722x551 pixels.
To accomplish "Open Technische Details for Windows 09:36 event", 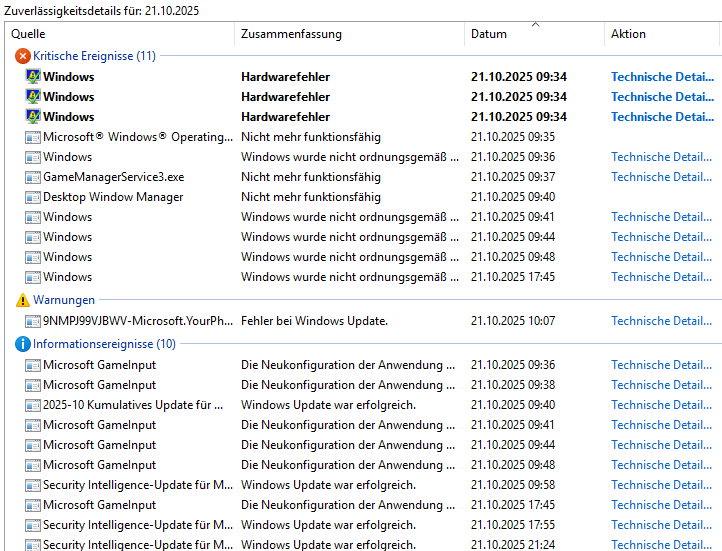I will (x=662, y=157).
